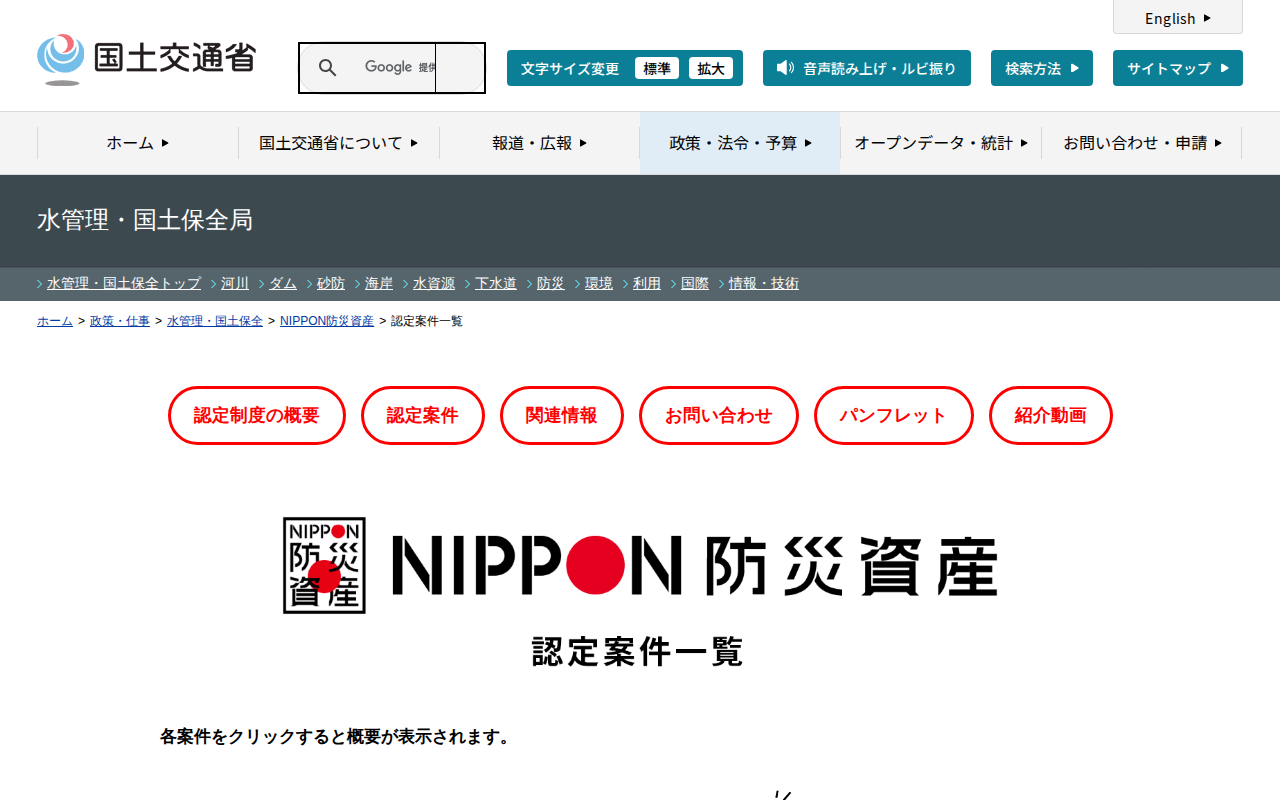Open the 下水道 section link
Image resolution: width=1280 pixels, height=800 pixels.
point(496,283)
